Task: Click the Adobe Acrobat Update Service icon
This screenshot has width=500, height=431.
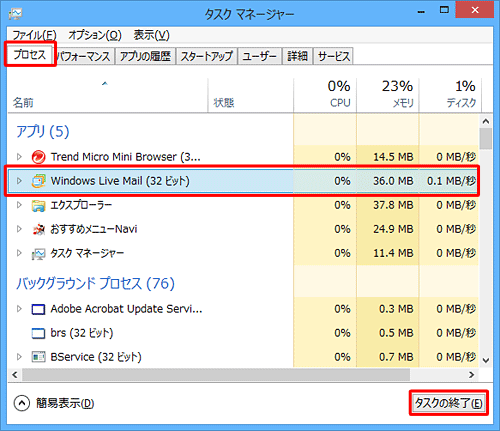Action: click(38, 309)
